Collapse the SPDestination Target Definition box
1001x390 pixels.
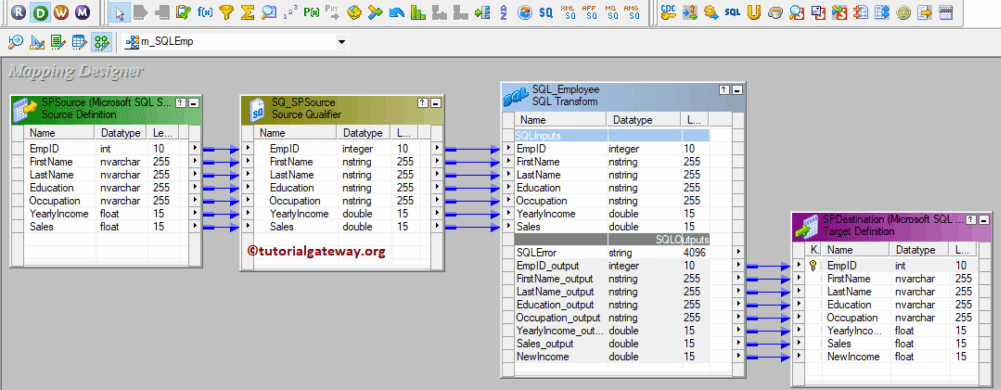pos(983,220)
